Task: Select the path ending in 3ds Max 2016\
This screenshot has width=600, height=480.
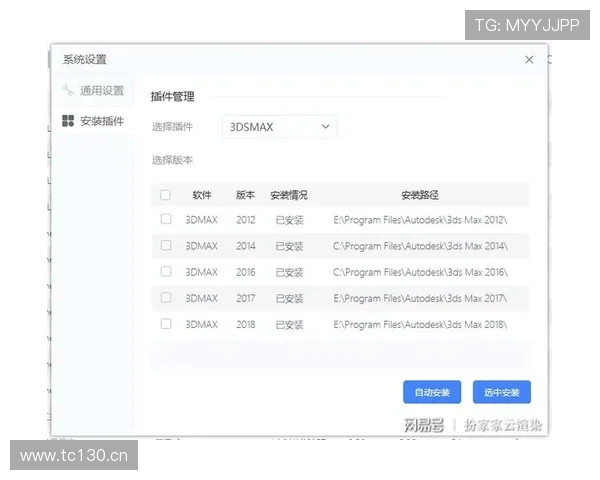Action: click(x=420, y=273)
